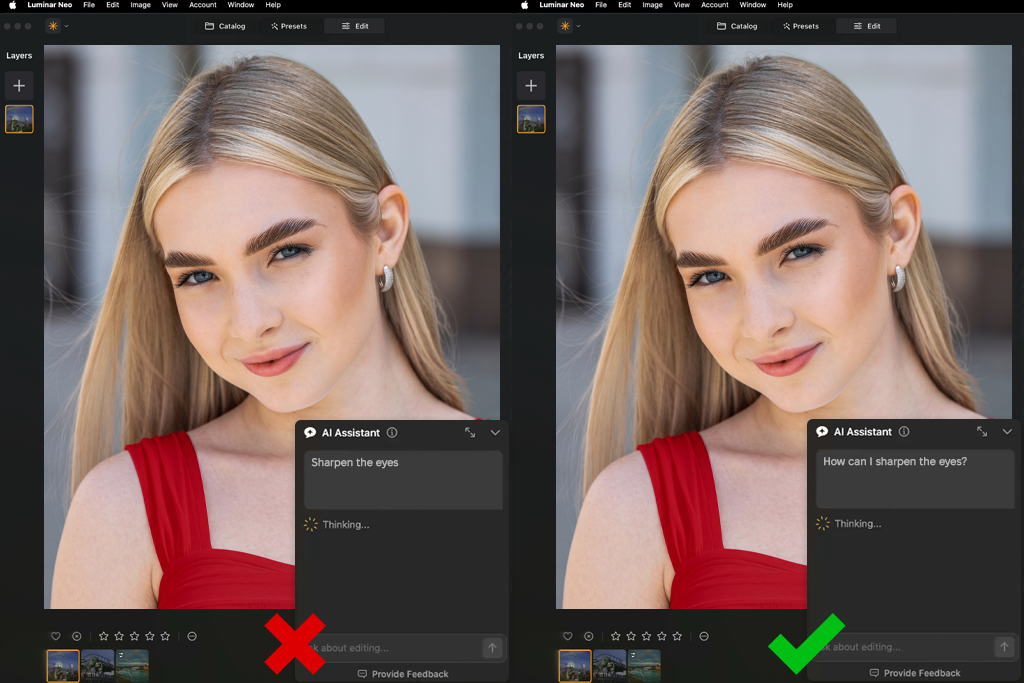This screenshot has width=1024, height=683.
Task: Select the layer thumbnail in right Layers panel
Action: point(531,119)
